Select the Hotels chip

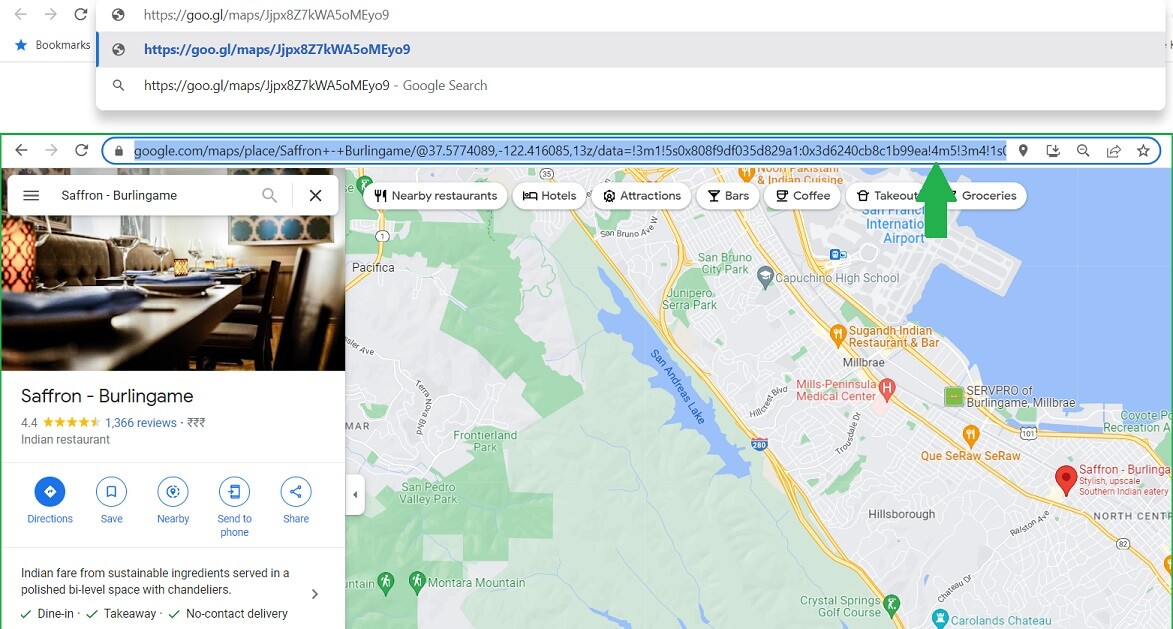tap(549, 196)
